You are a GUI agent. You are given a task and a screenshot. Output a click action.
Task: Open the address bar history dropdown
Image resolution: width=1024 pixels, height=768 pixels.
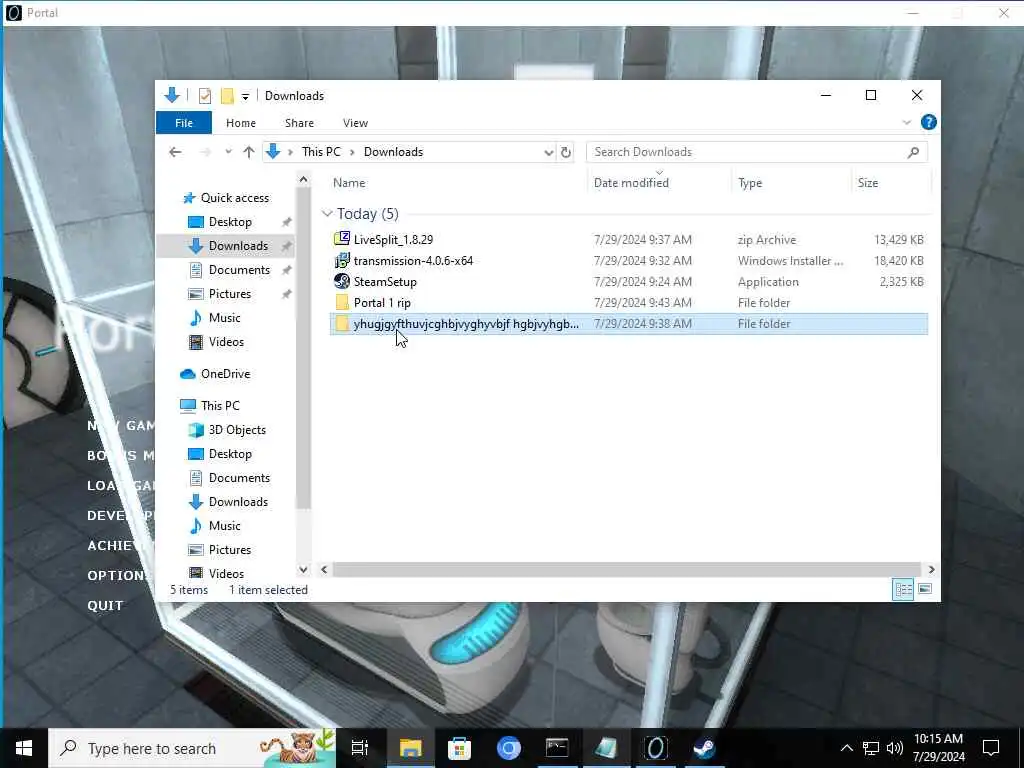[548, 152]
